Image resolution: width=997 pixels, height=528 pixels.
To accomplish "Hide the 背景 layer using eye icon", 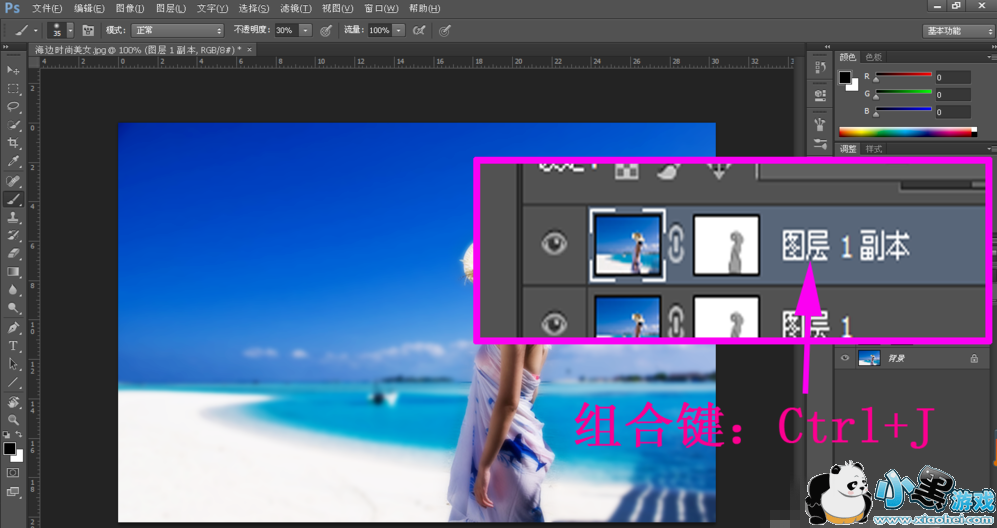I will click(x=845, y=358).
